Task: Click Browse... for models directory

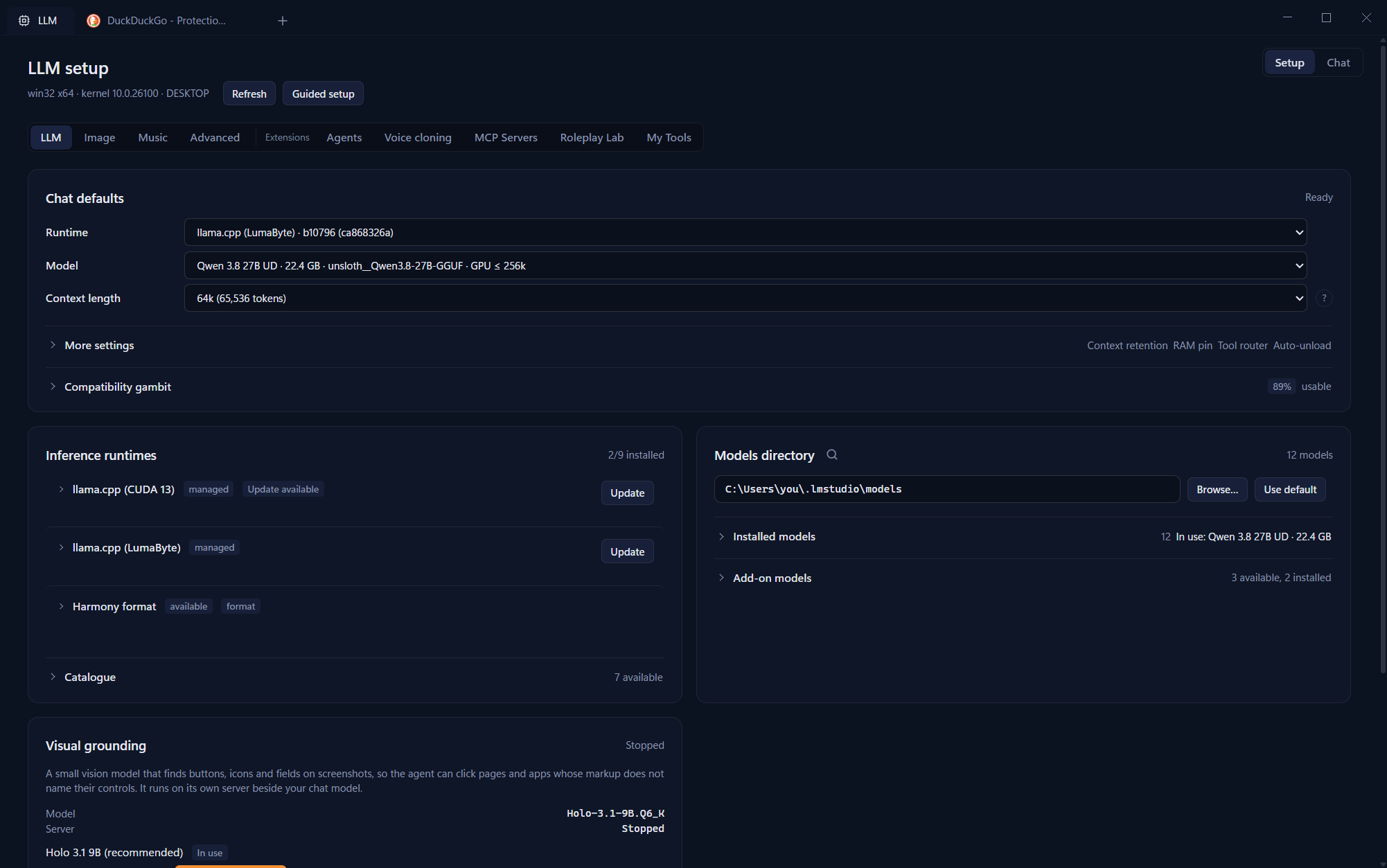Action: pyautogui.click(x=1217, y=490)
